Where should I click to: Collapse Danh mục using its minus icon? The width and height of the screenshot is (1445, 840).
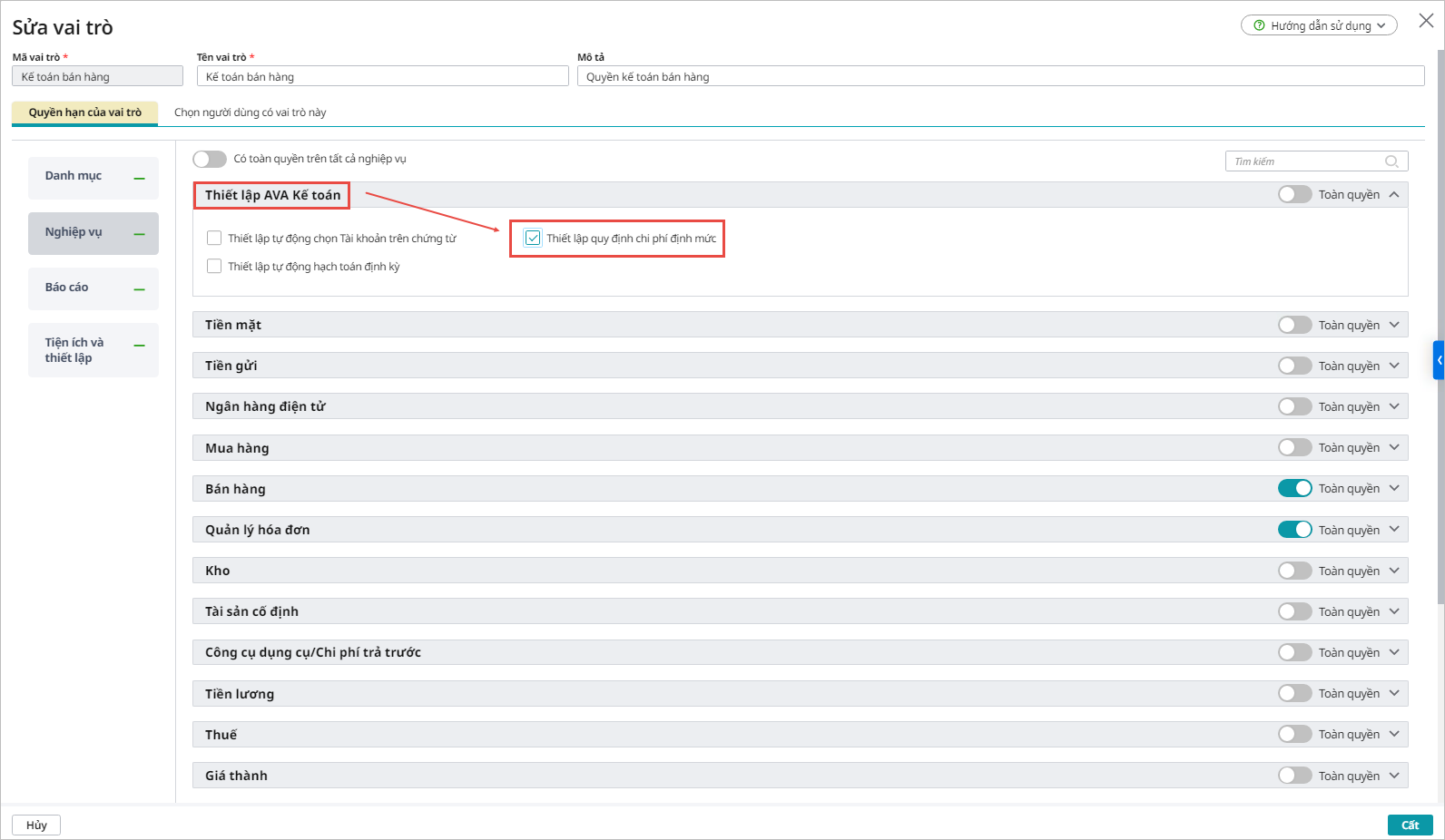coord(140,178)
